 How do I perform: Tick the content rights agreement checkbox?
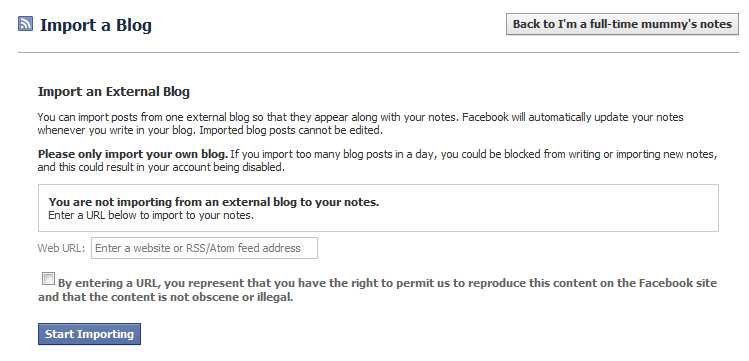[x=48, y=279]
